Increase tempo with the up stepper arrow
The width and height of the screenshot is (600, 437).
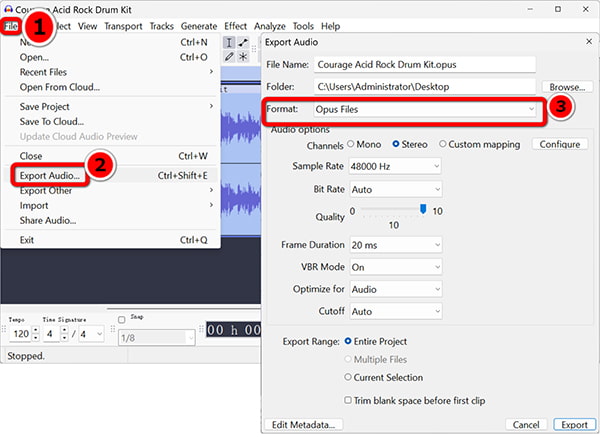coord(36,330)
